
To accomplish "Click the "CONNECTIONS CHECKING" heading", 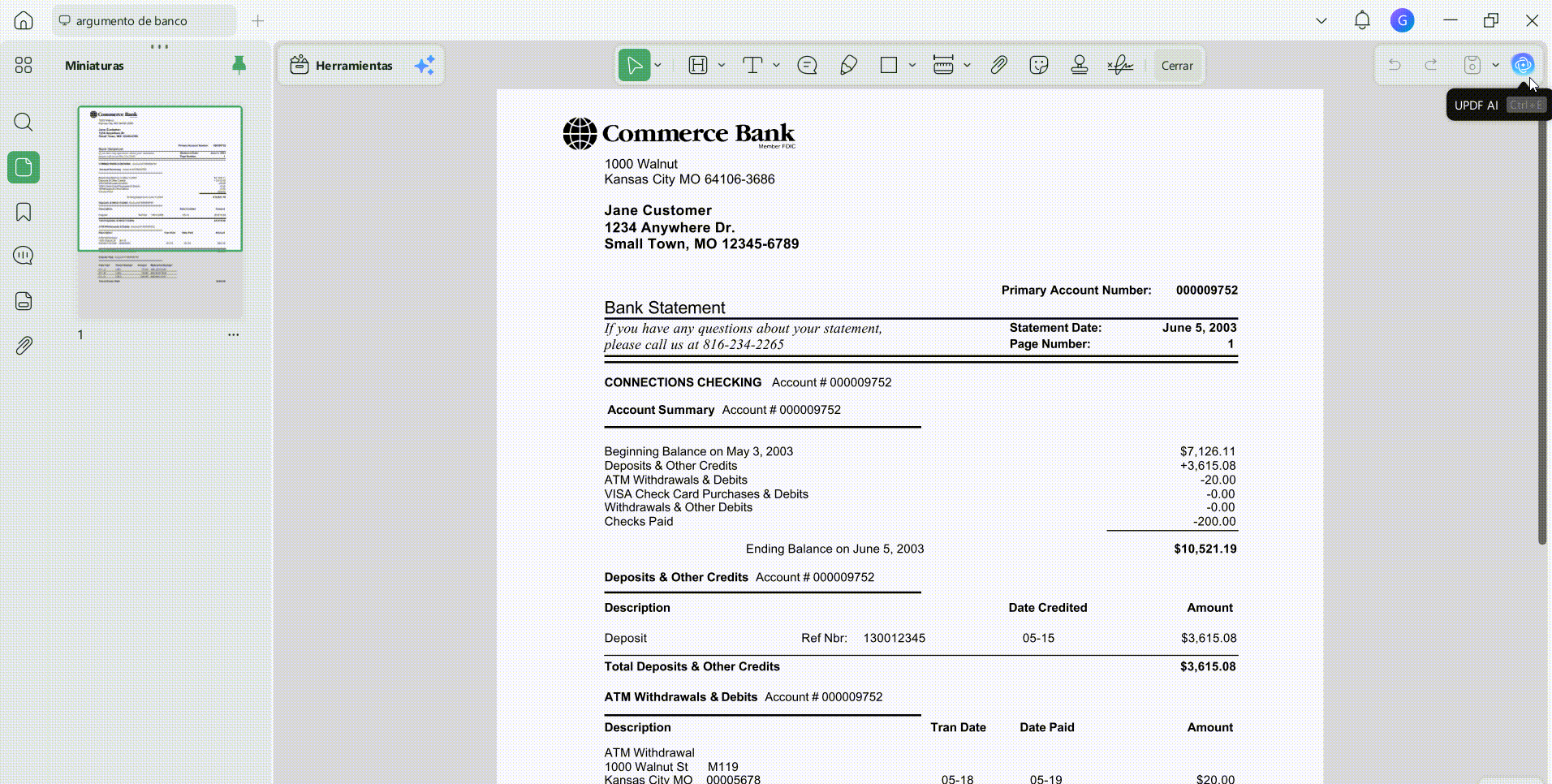I will pos(683,382).
